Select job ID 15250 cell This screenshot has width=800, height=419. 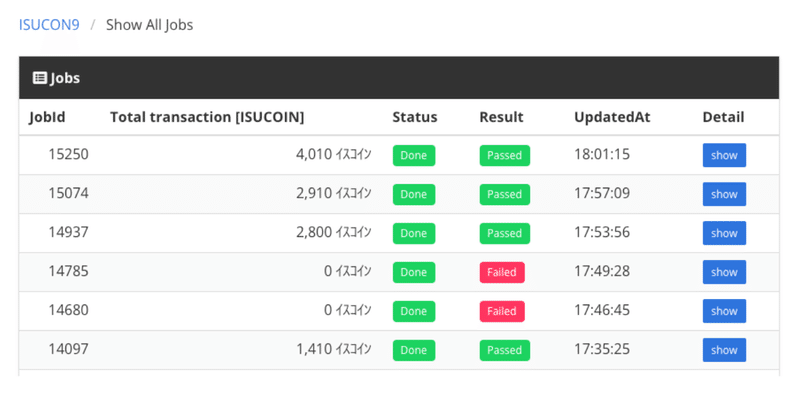[x=68, y=154]
